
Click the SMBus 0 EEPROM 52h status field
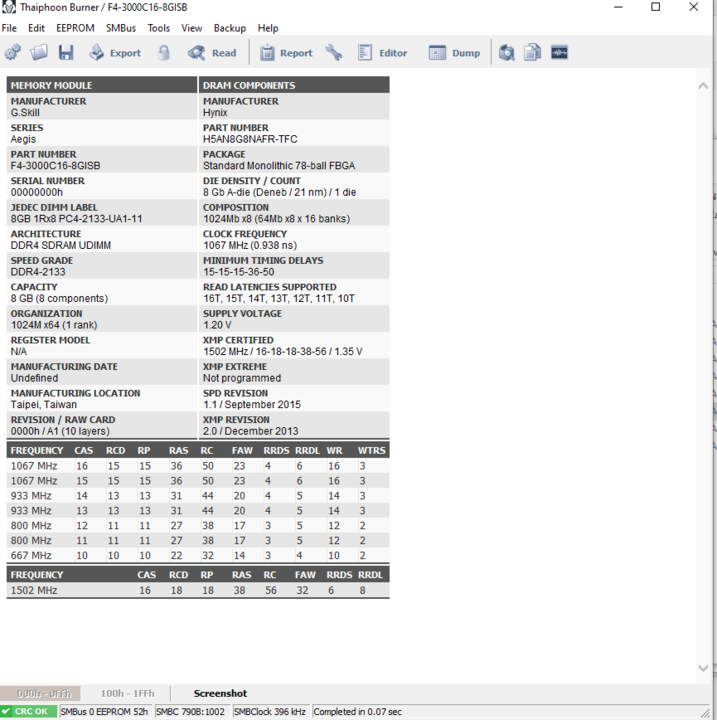tap(104, 711)
